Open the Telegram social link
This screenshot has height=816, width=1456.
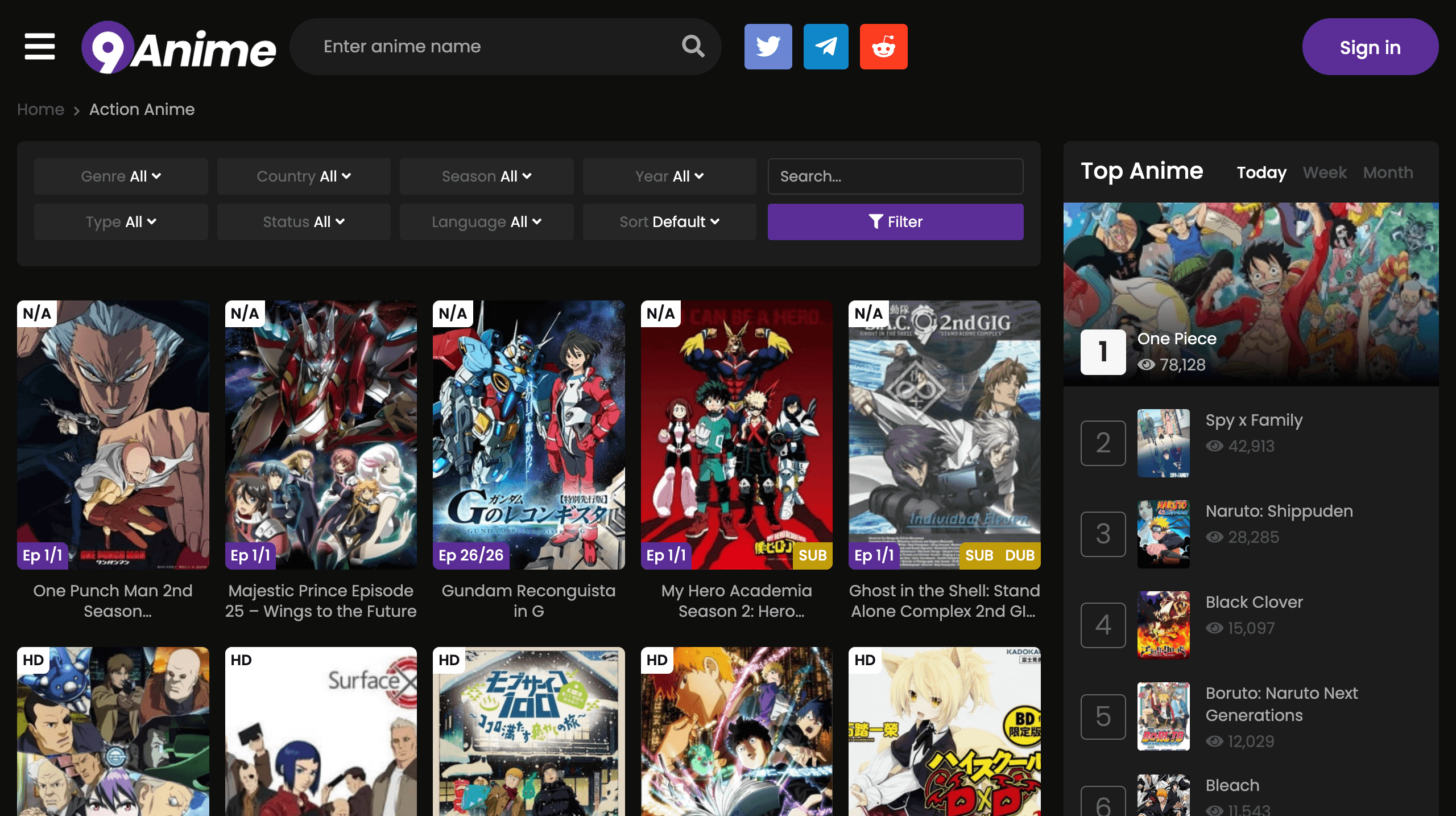click(826, 47)
